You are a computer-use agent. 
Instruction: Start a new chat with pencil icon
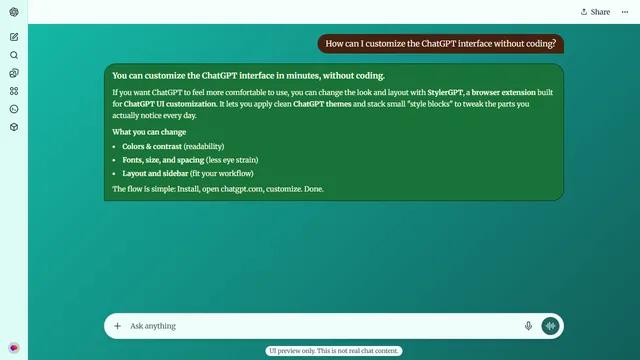[x=14, y=37]
